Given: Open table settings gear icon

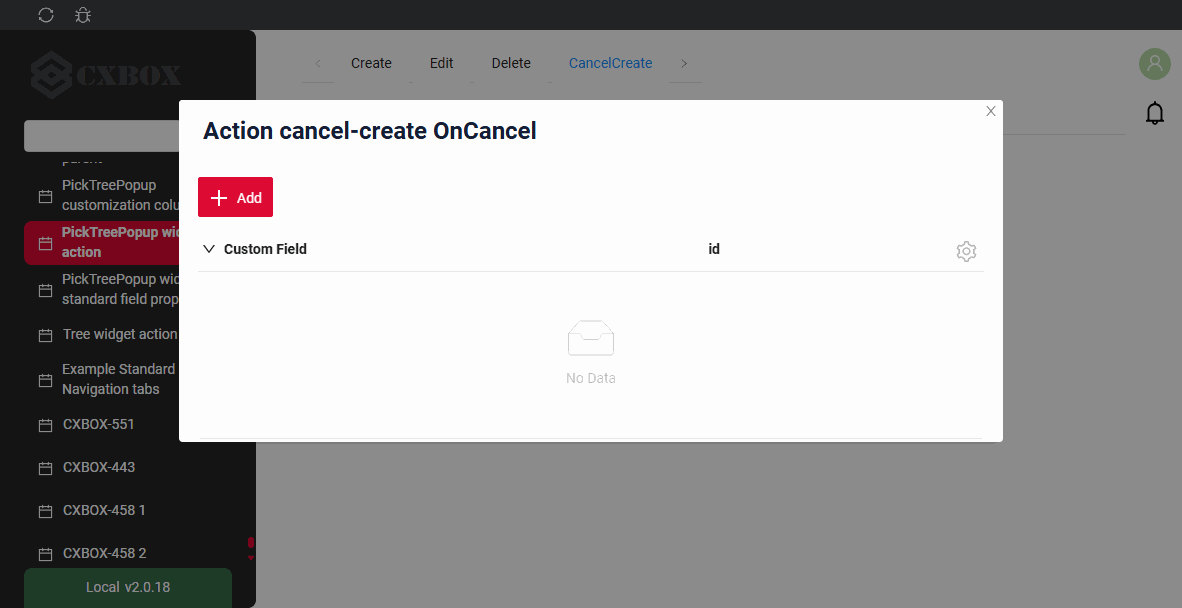Looking at the screenshot, I should pos(966,251).
